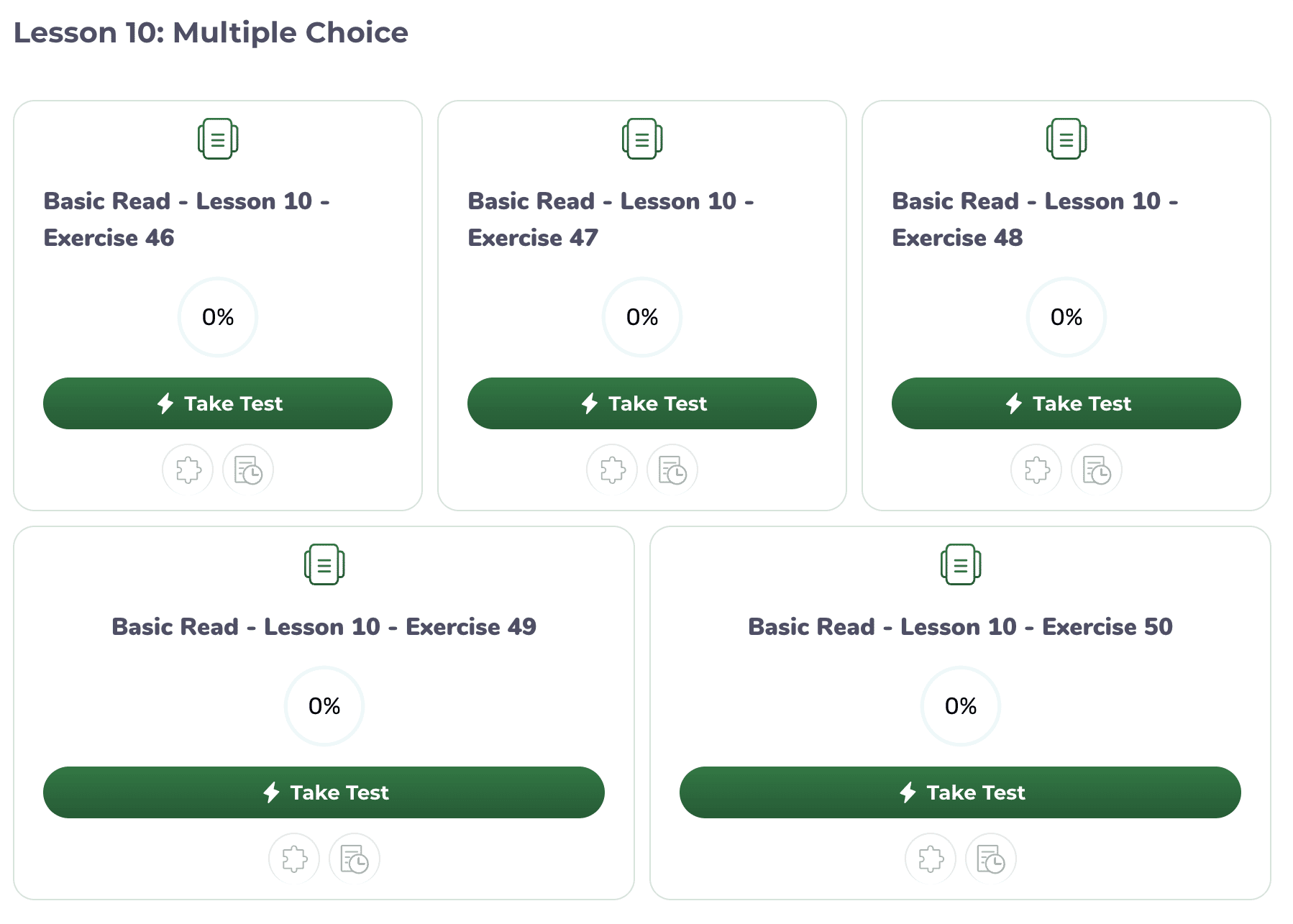Click puzzle icon under Exercise 49
Image resolution: width=1293 pixels, height=924 pixels.
tap(294, 859)
